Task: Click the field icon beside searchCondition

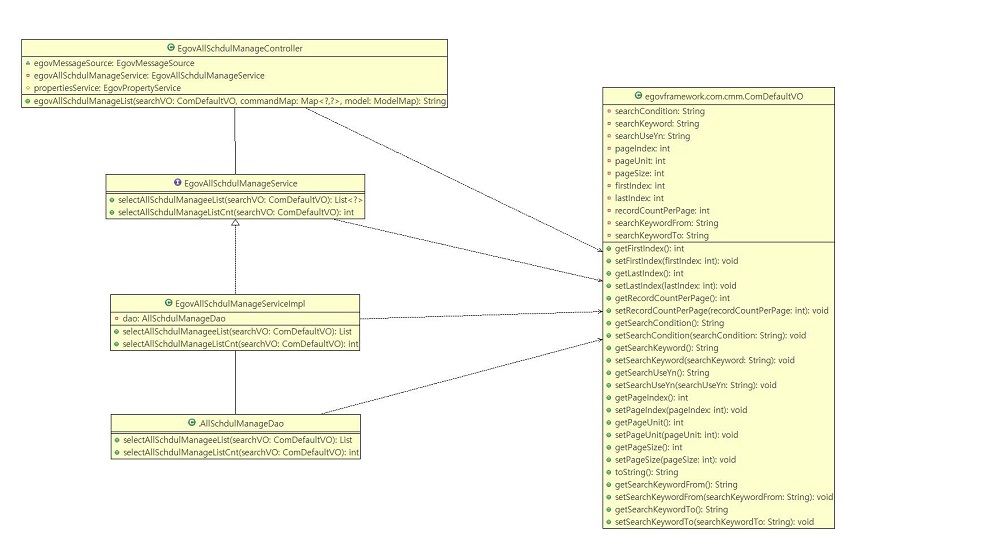Action: [609, 111]
